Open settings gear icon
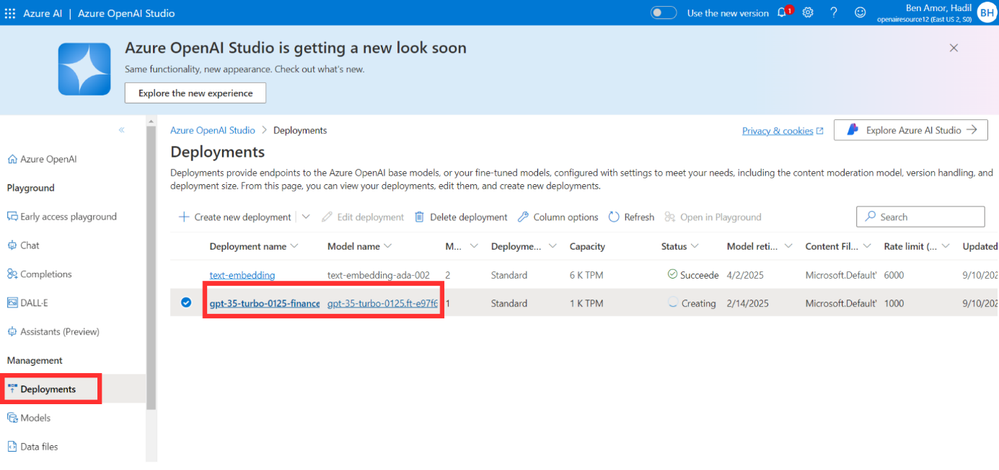The height and width of the screenshot is (470, 999). tap(808, 13)
